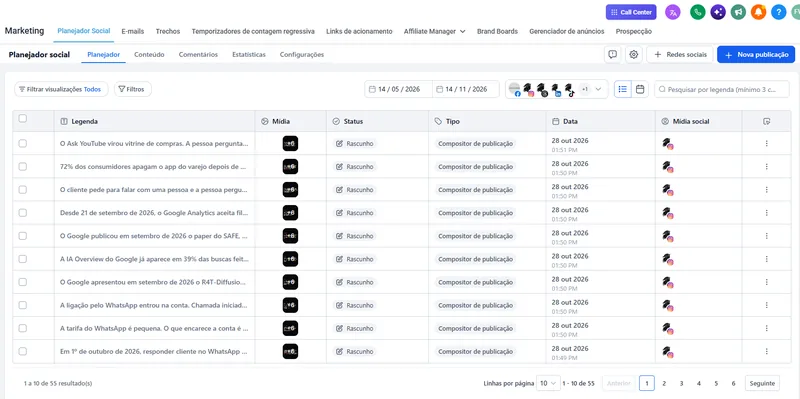Click the Redes sociais button
Screen dimensions: 800x399
click(680, 55)
